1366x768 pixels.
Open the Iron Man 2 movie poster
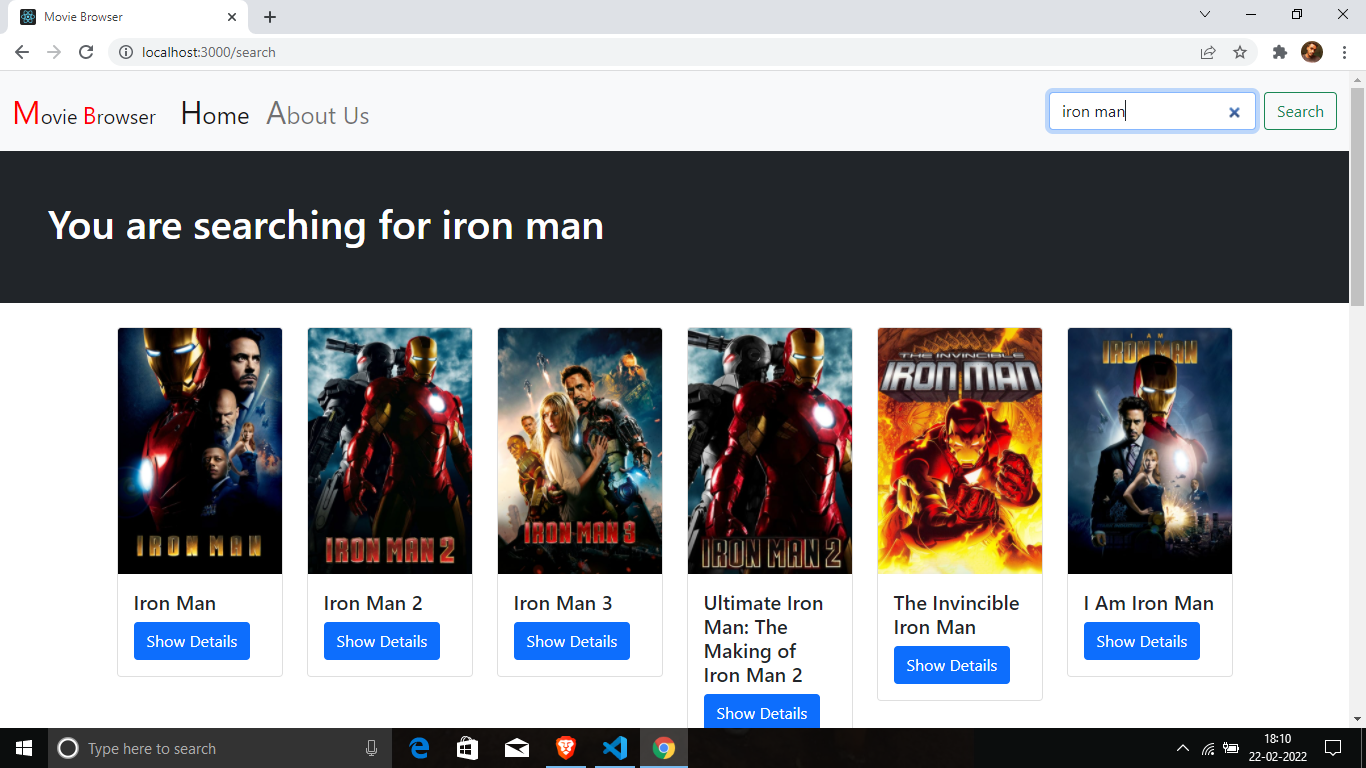click(389, 450)
